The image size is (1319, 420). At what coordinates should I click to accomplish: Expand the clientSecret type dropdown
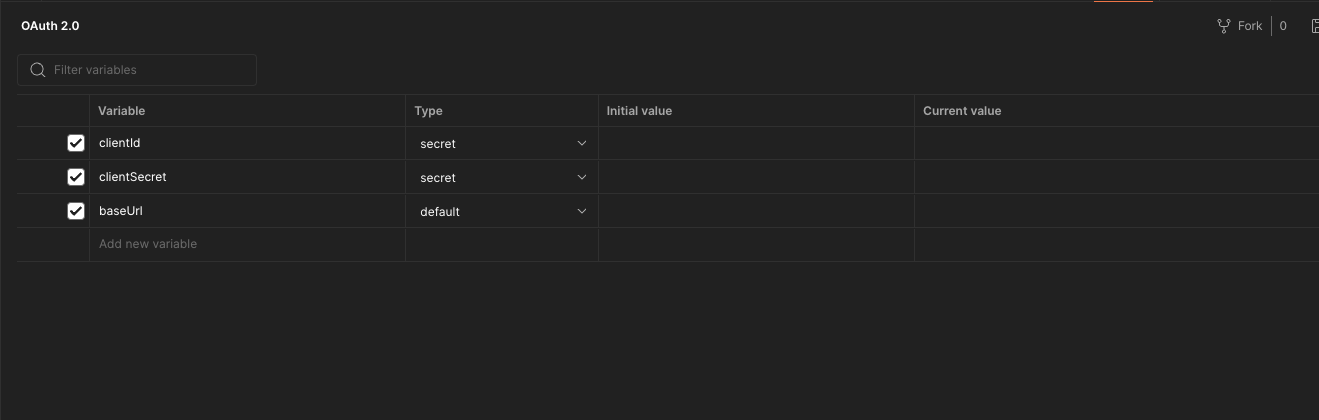(502, 178)
